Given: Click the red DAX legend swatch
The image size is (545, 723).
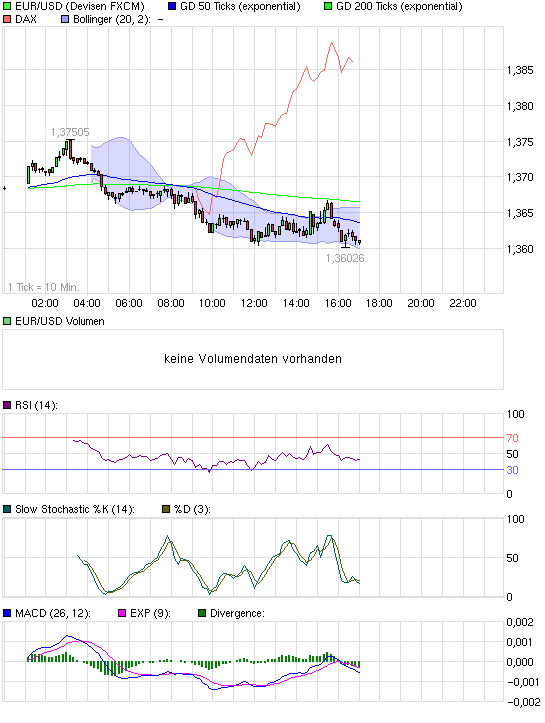Looking at the screenshot, I should 7,19.
